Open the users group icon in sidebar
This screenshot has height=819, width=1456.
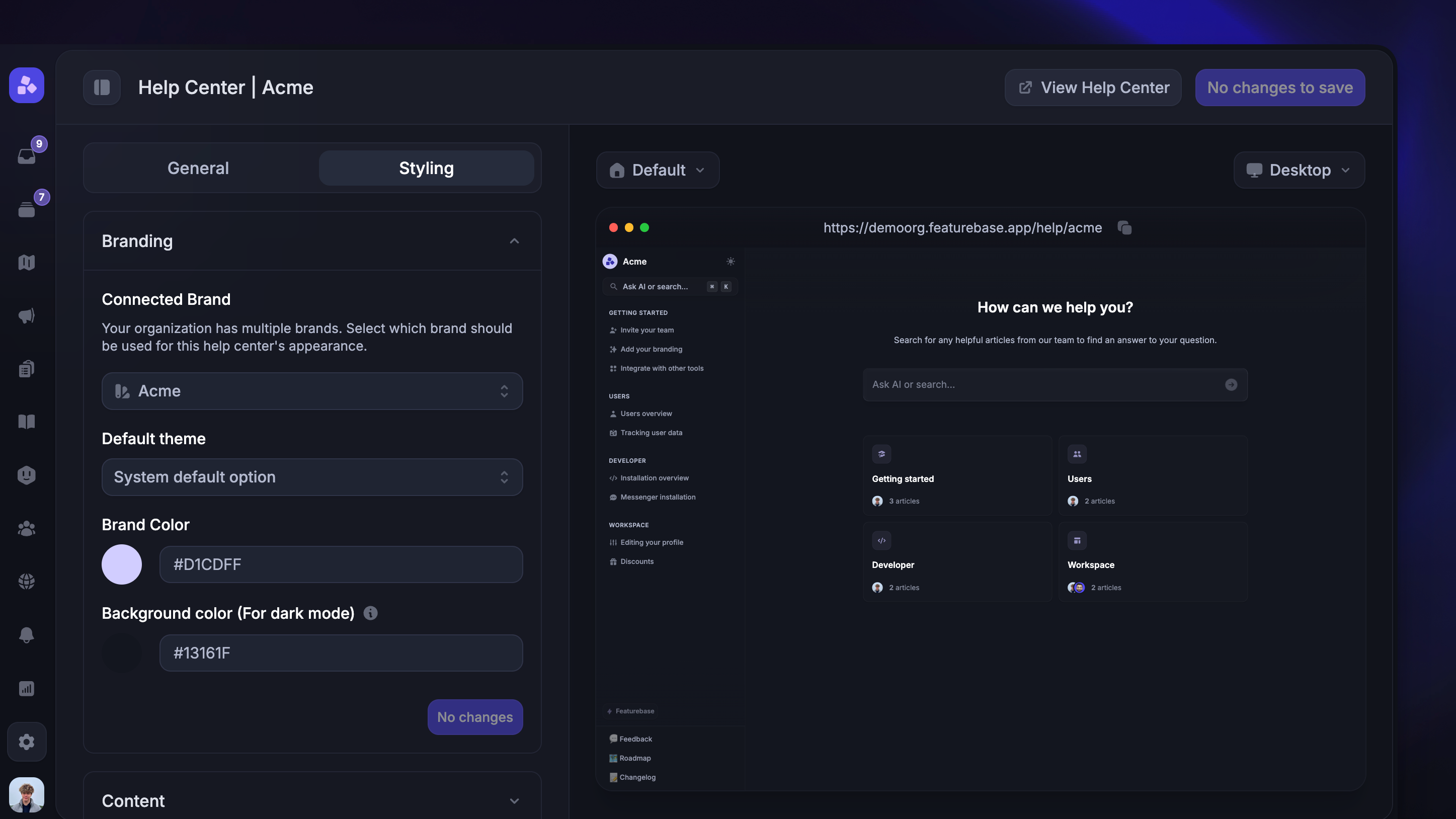(x=27, y=529)
